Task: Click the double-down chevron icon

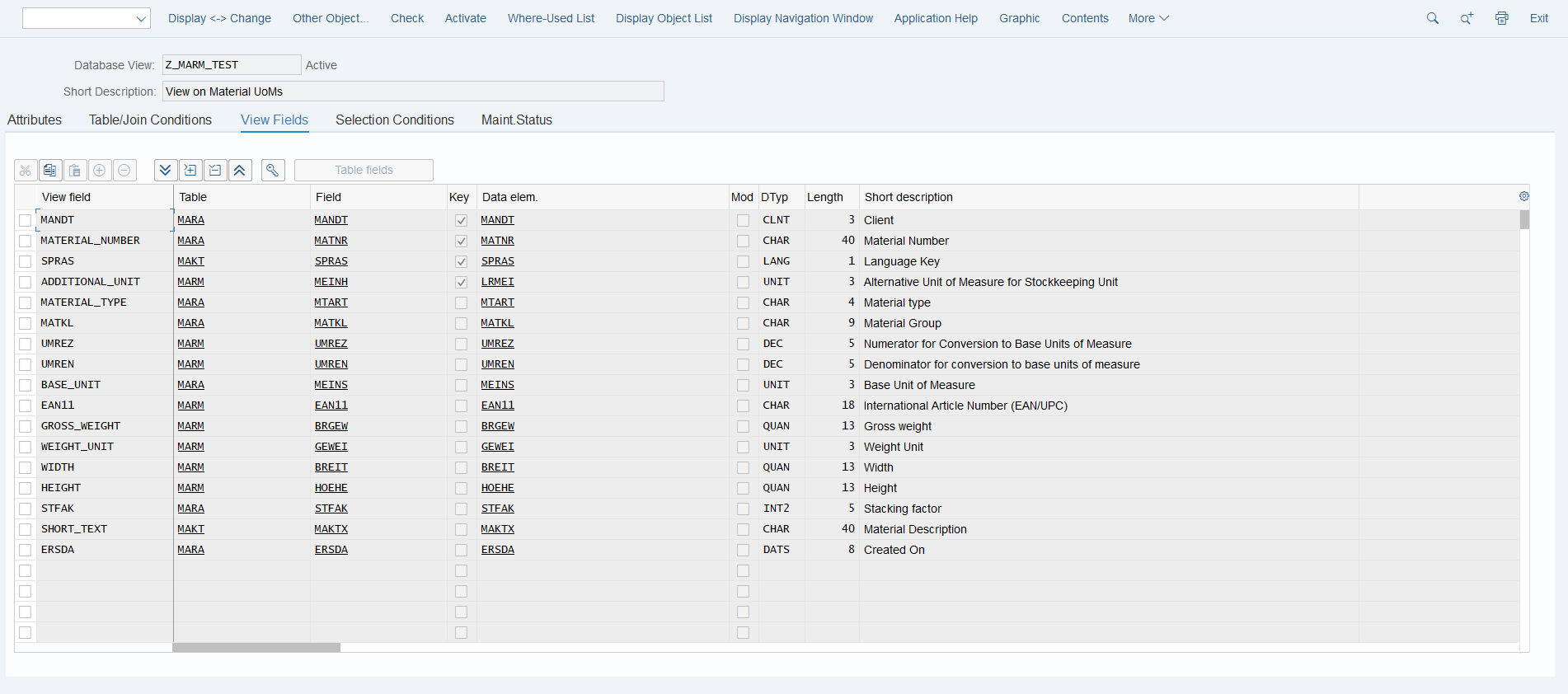Action: 166,170
